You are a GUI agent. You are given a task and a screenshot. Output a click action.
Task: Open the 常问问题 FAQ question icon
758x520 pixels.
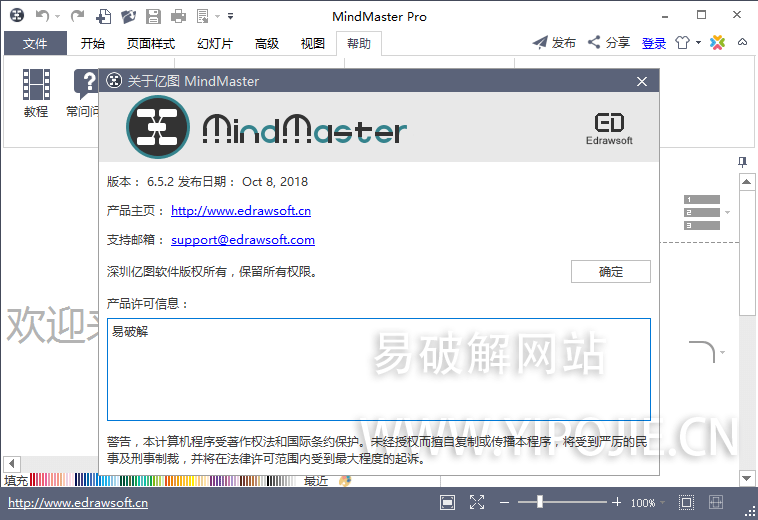coord(84,94)
